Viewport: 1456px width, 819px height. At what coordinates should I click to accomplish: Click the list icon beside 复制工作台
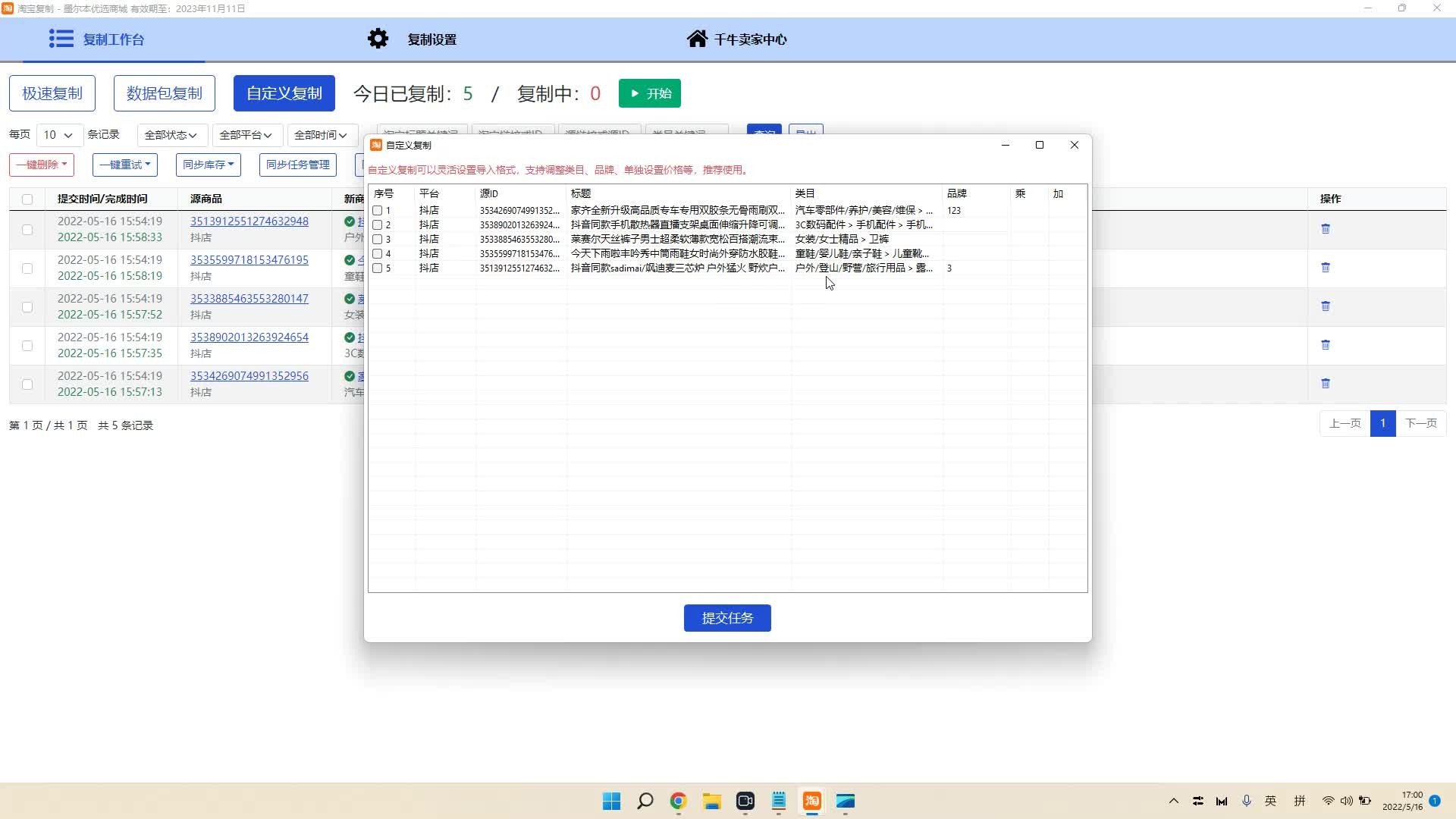click(x=61, y=39)
